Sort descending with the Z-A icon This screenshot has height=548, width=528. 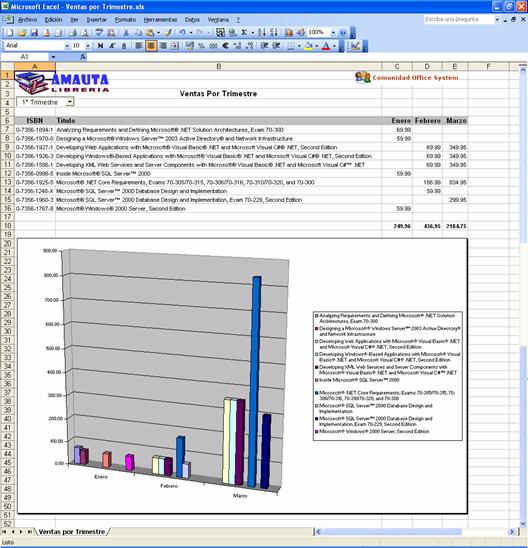(274, 33)
